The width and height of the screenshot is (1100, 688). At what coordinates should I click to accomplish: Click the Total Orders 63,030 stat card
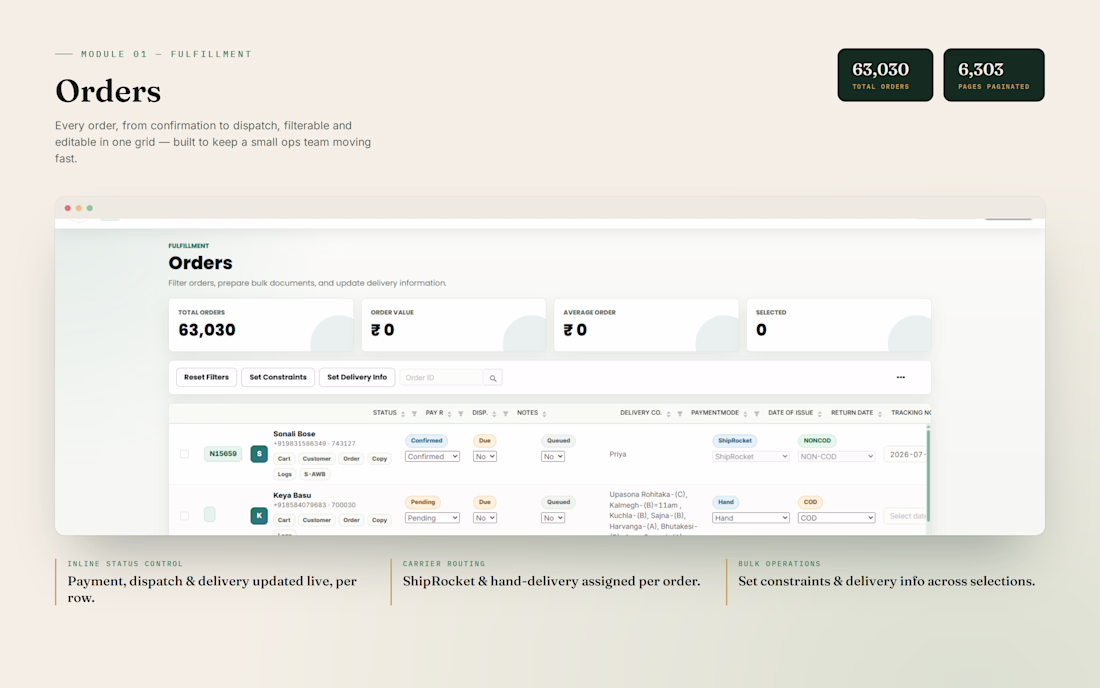pyautogui.click(x=261, y=325)
